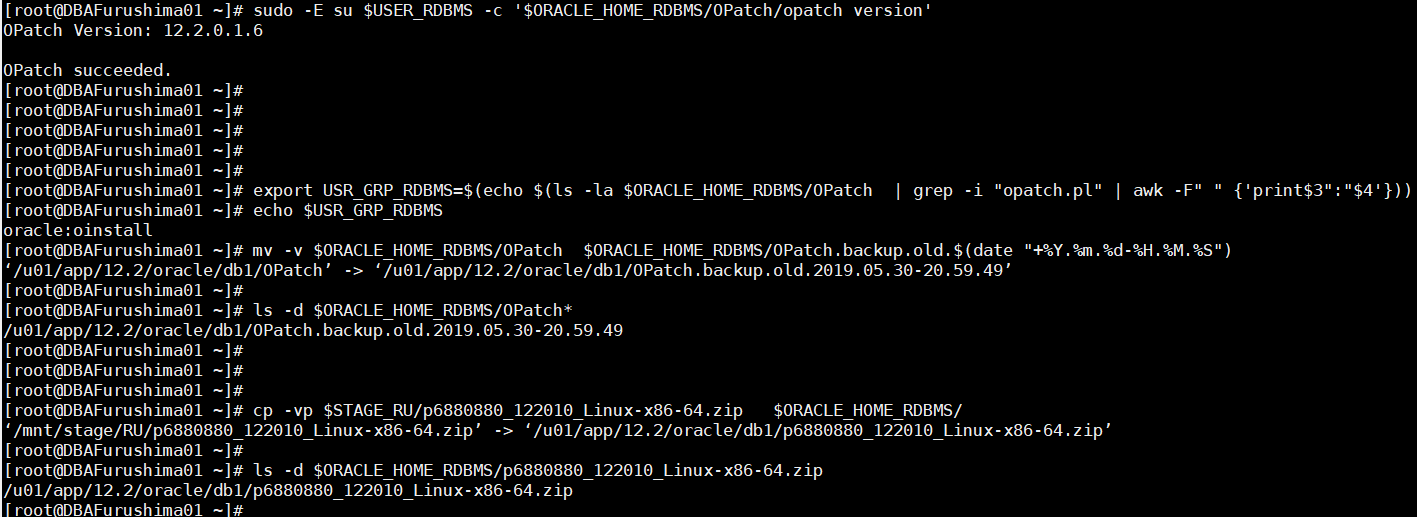Click the unquoted OPatch.backup.old path output by ls

[313, 330]
